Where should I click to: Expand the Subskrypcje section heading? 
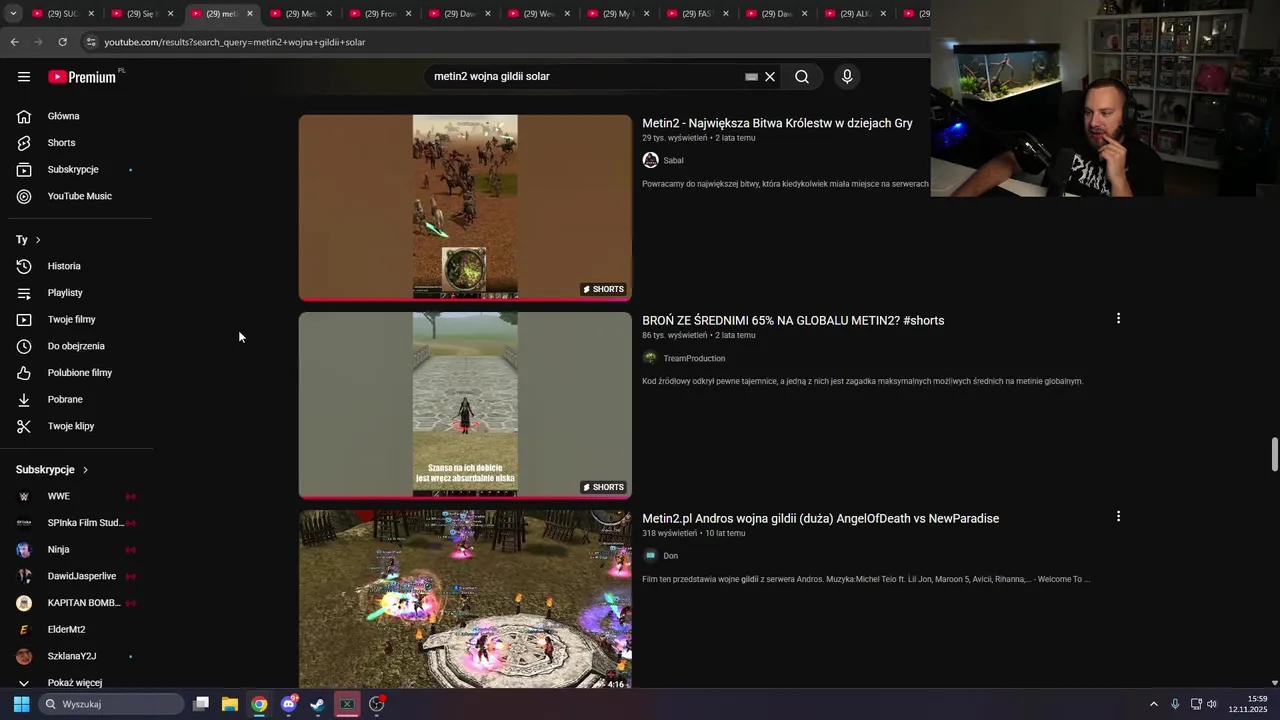click(x=52, y=470)
